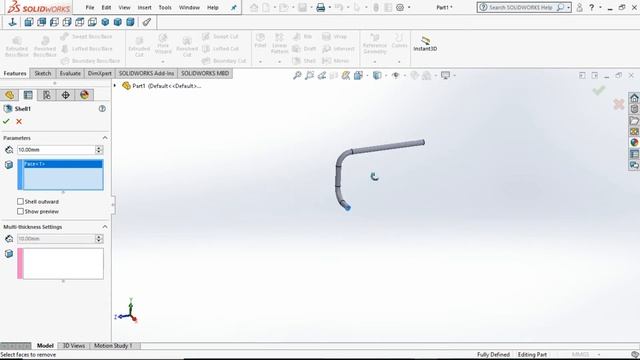Open the Motion Study 1 tab
Image resolution: width=640 pixels, height=360 pixels.
(x=113, y=346)
